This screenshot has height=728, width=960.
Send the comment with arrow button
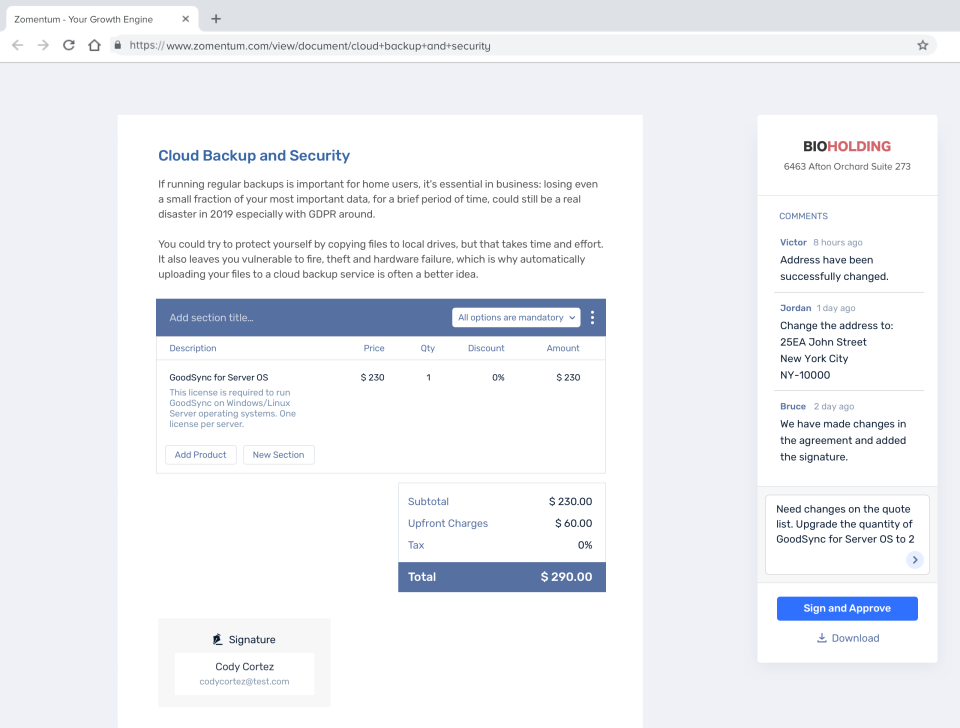(x=914, y=560)
